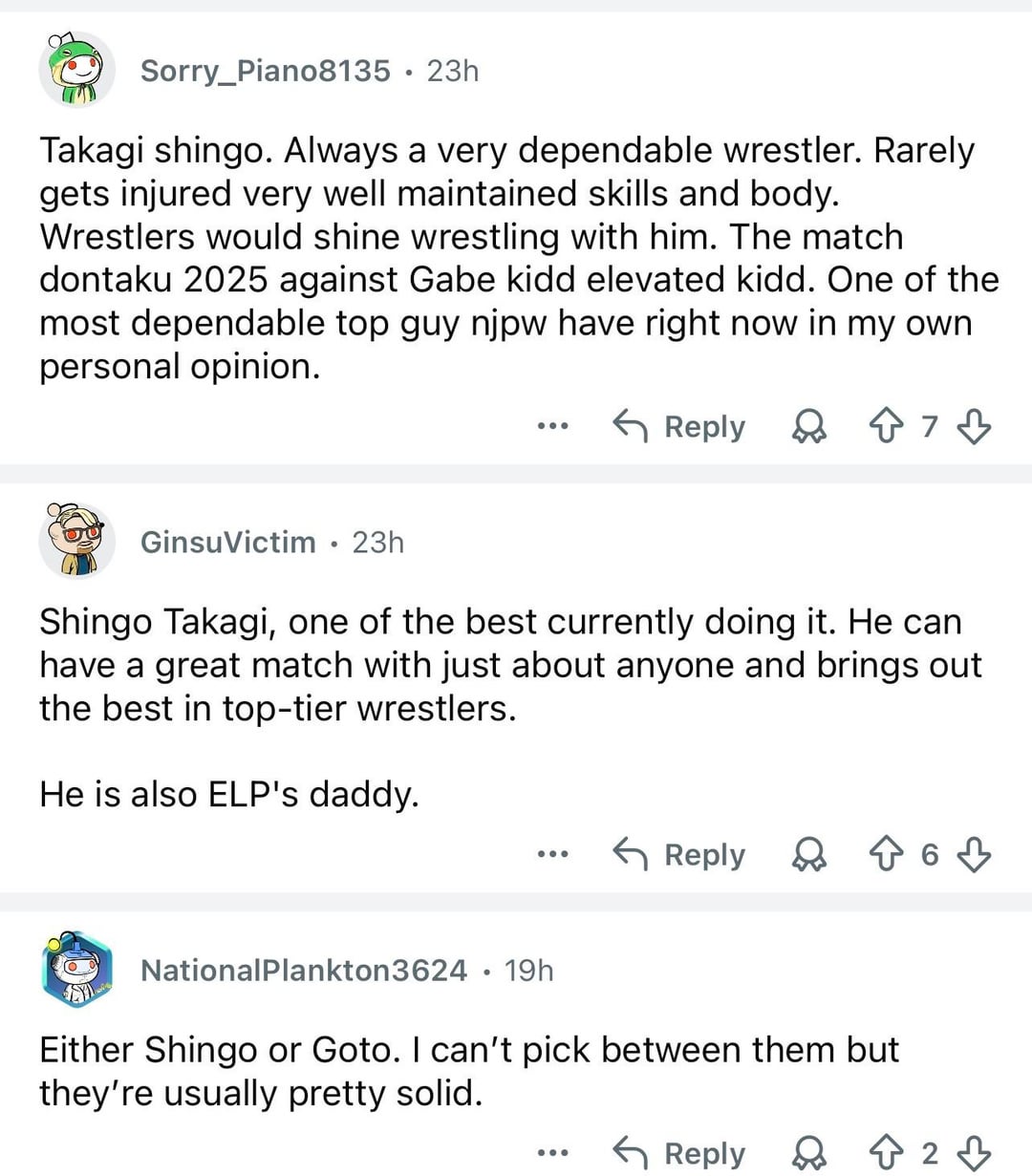Viewport: 1032px width, 1176px height.
Task: Upvote GinsuVictim's comment
Action: tap(886, 855)
